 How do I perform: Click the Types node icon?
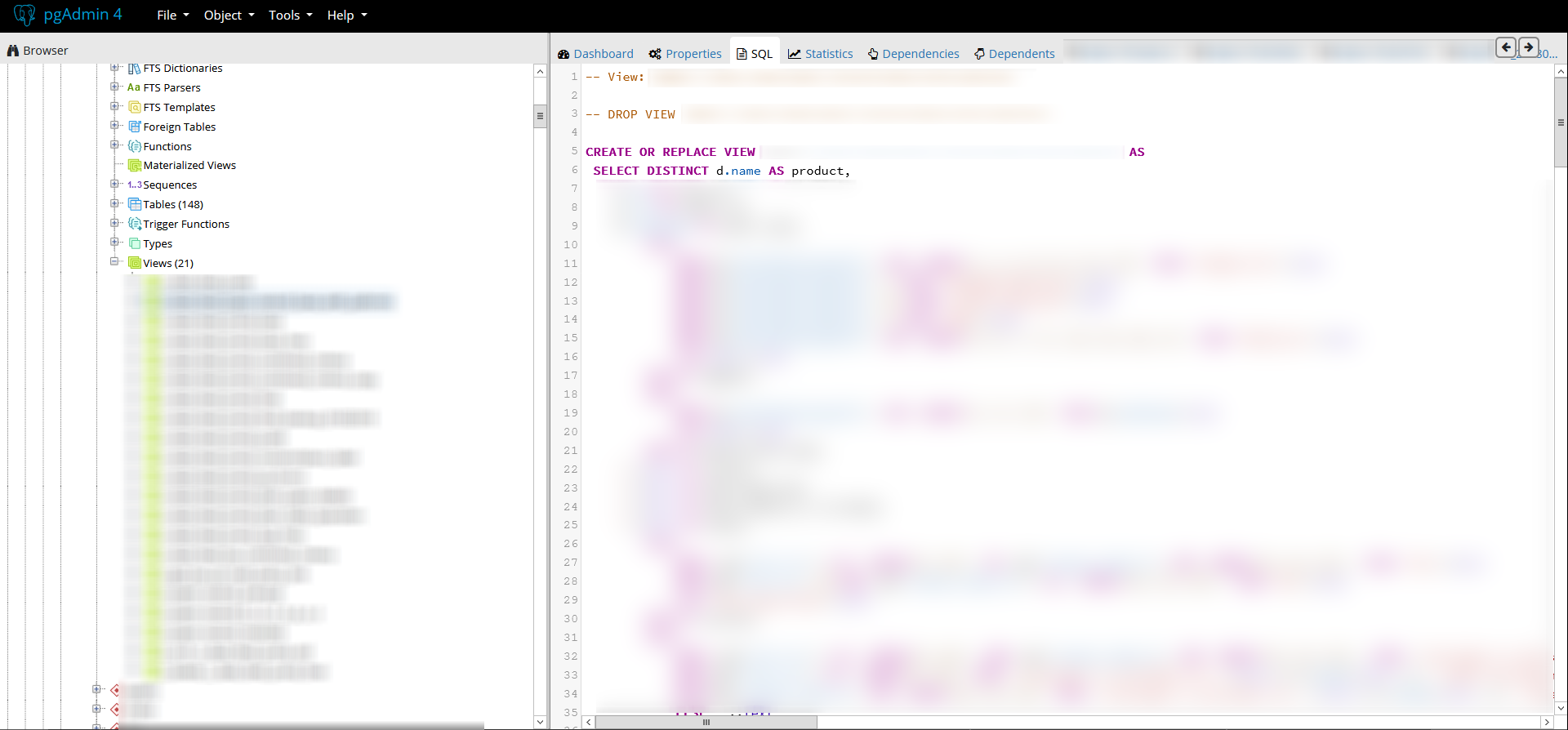[135, 243]
